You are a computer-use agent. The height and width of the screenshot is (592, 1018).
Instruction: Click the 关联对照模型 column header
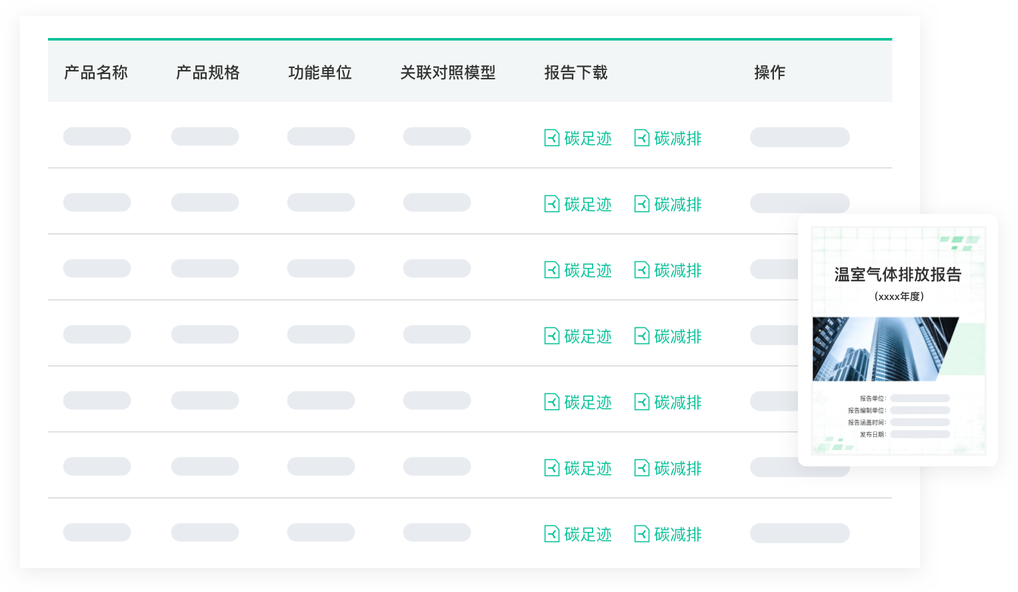click(x=448, y=73)
